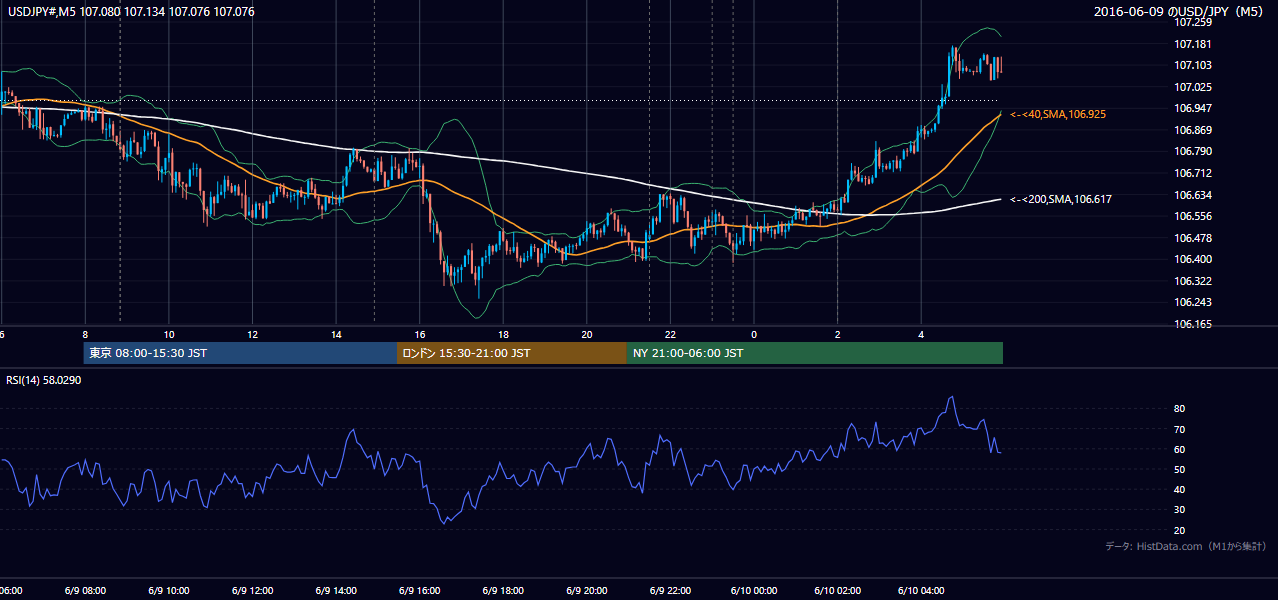The height and width of the screenshot is (600, 1278).
Task: Click the 6/9 12:00 date label
Action: coord(253,591)
